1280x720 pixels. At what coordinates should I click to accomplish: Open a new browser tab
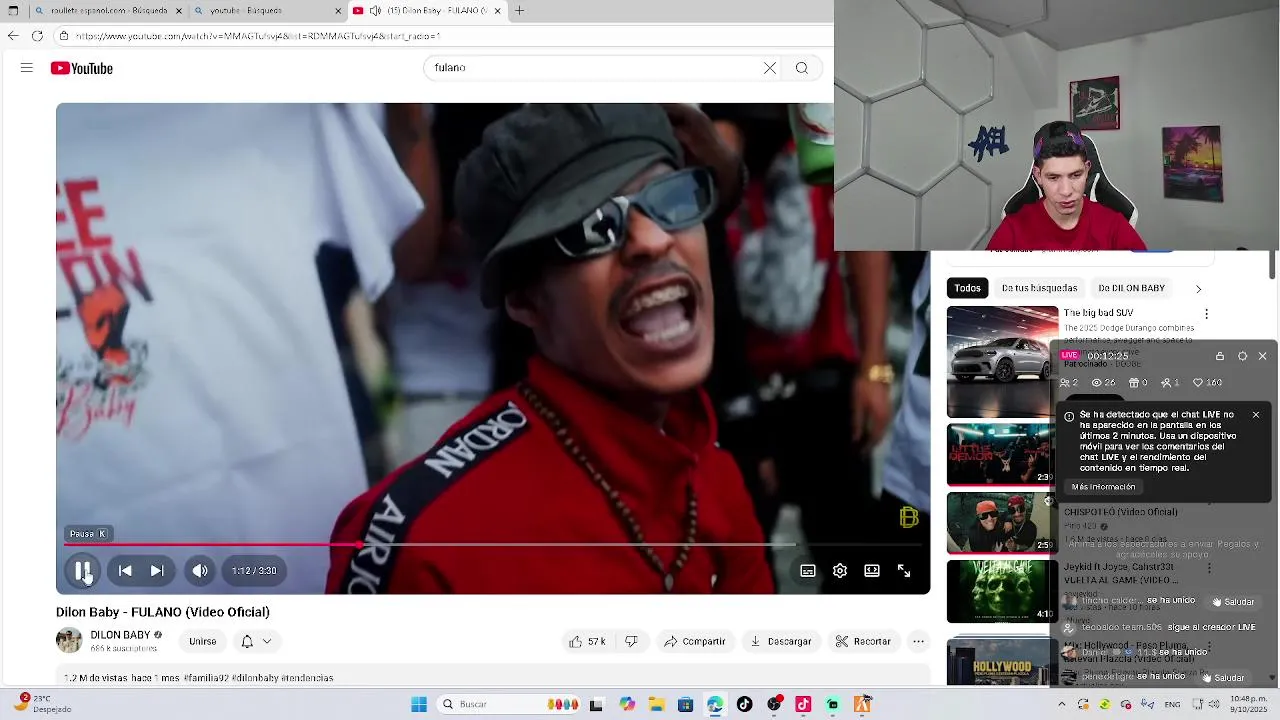tap(519, 11)
